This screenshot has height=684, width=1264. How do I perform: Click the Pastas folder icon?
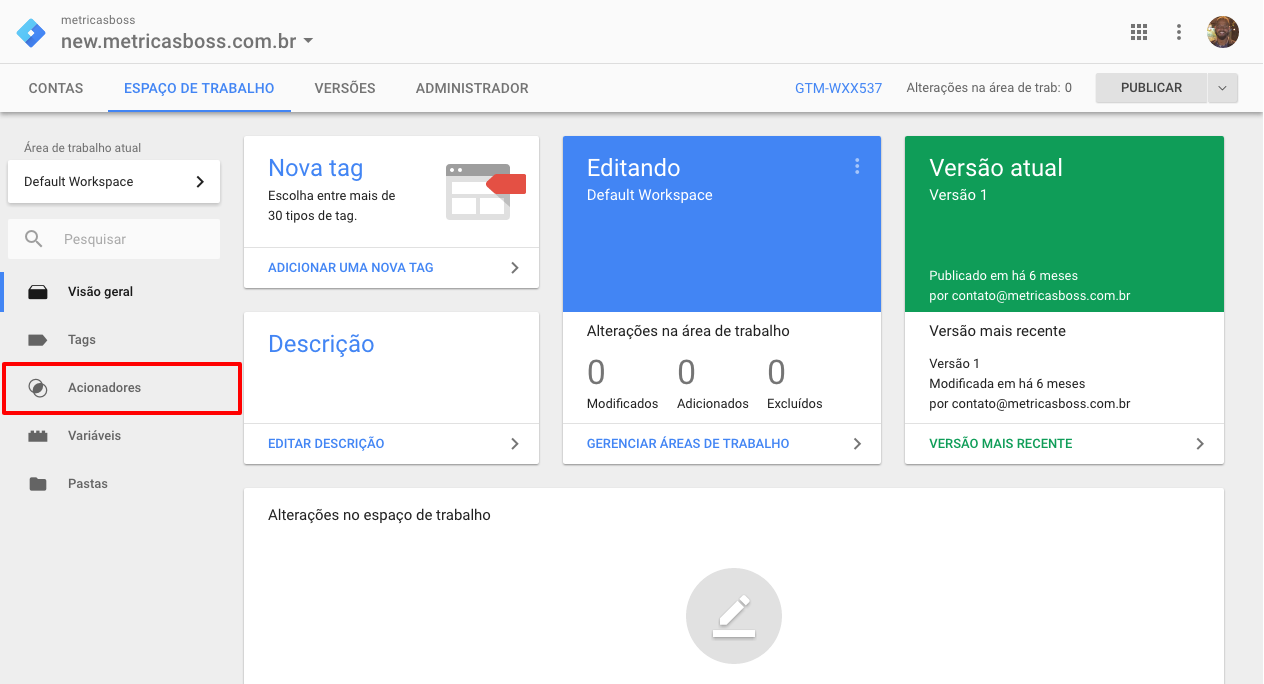click(x=38, y=484)
